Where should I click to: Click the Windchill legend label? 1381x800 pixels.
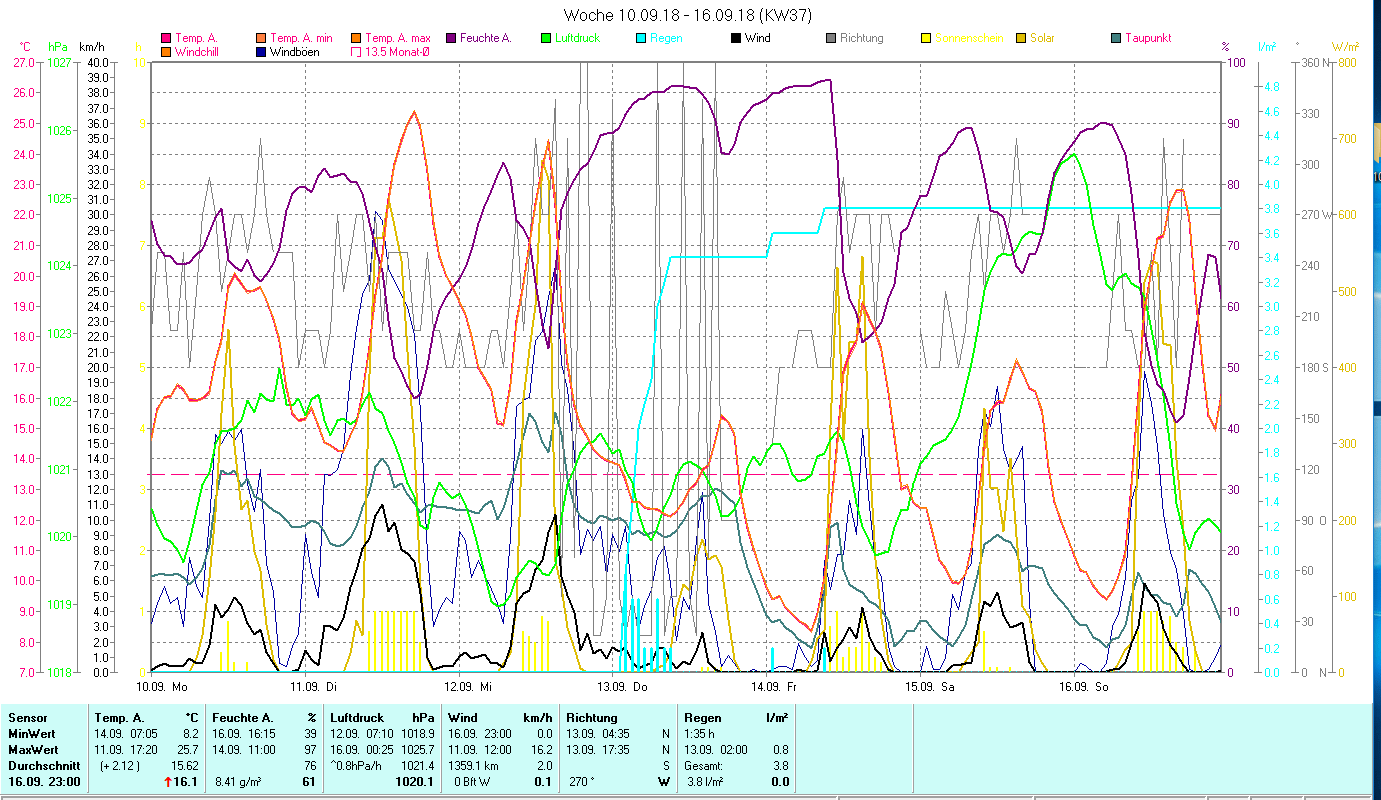tap(197, 52)
